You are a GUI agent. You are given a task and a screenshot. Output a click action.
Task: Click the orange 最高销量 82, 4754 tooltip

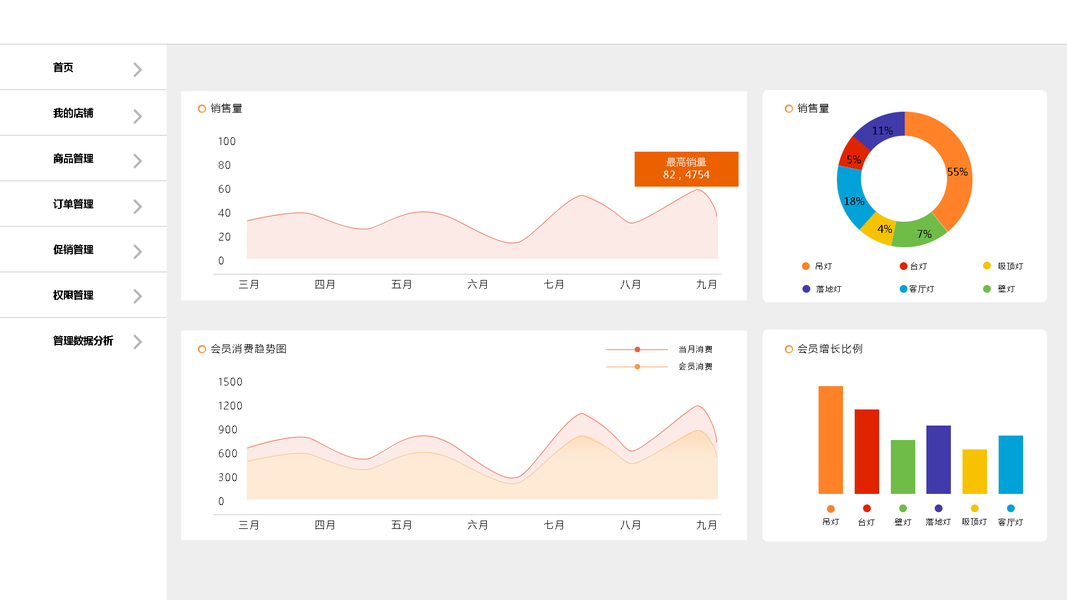coord(686,169)
